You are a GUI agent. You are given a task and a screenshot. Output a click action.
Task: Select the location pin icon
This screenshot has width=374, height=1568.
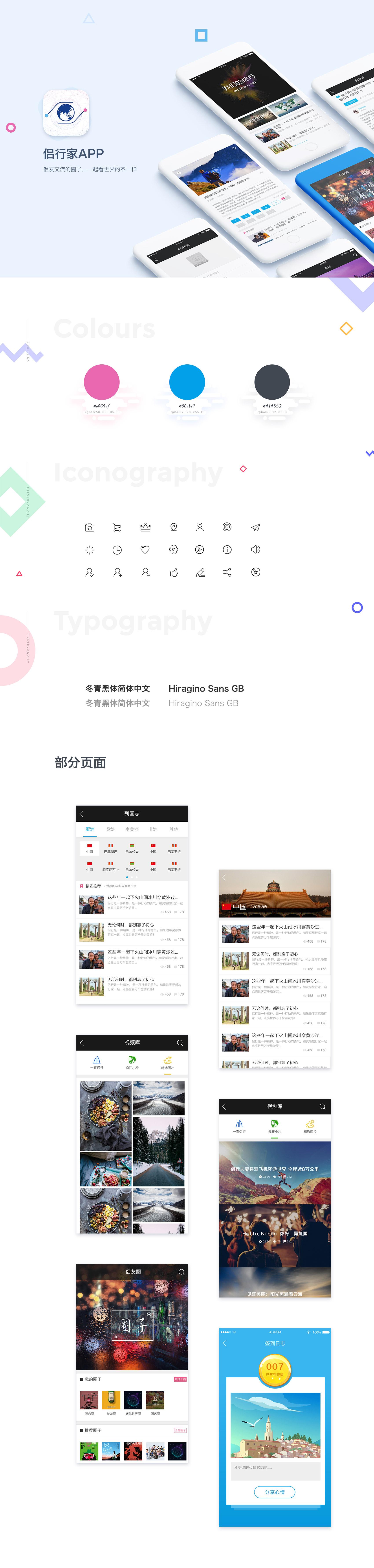tap(174, 527)
